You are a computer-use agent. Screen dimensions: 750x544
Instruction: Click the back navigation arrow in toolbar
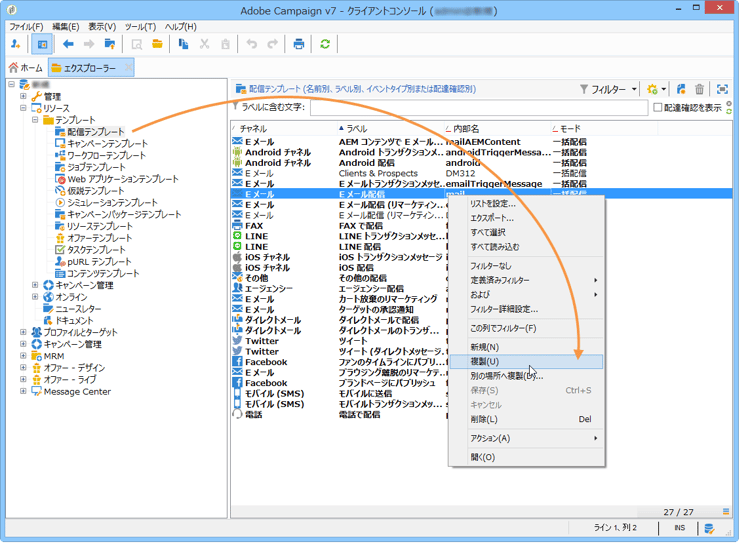coord(68,44)
